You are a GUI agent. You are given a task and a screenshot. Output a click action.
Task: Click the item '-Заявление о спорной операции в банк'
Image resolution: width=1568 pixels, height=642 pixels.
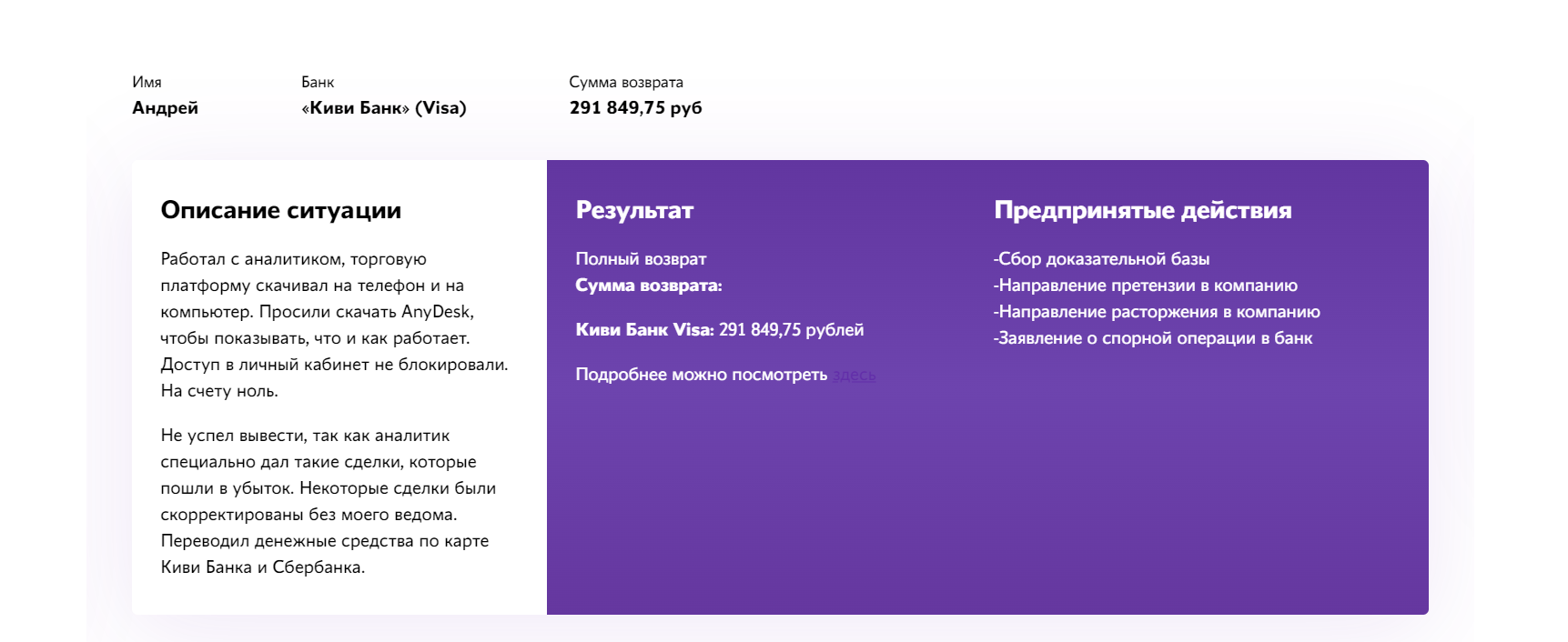tap(1152, 338)
